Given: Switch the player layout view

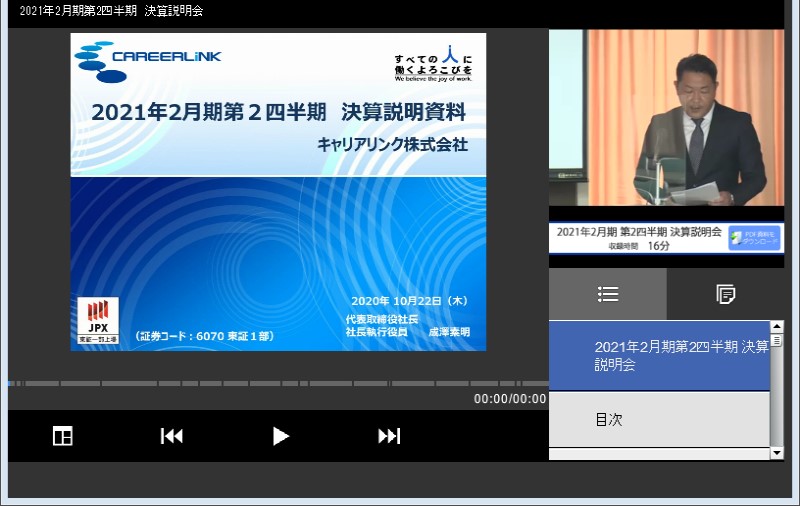Looking at the screenshot, I should point(63,436).
